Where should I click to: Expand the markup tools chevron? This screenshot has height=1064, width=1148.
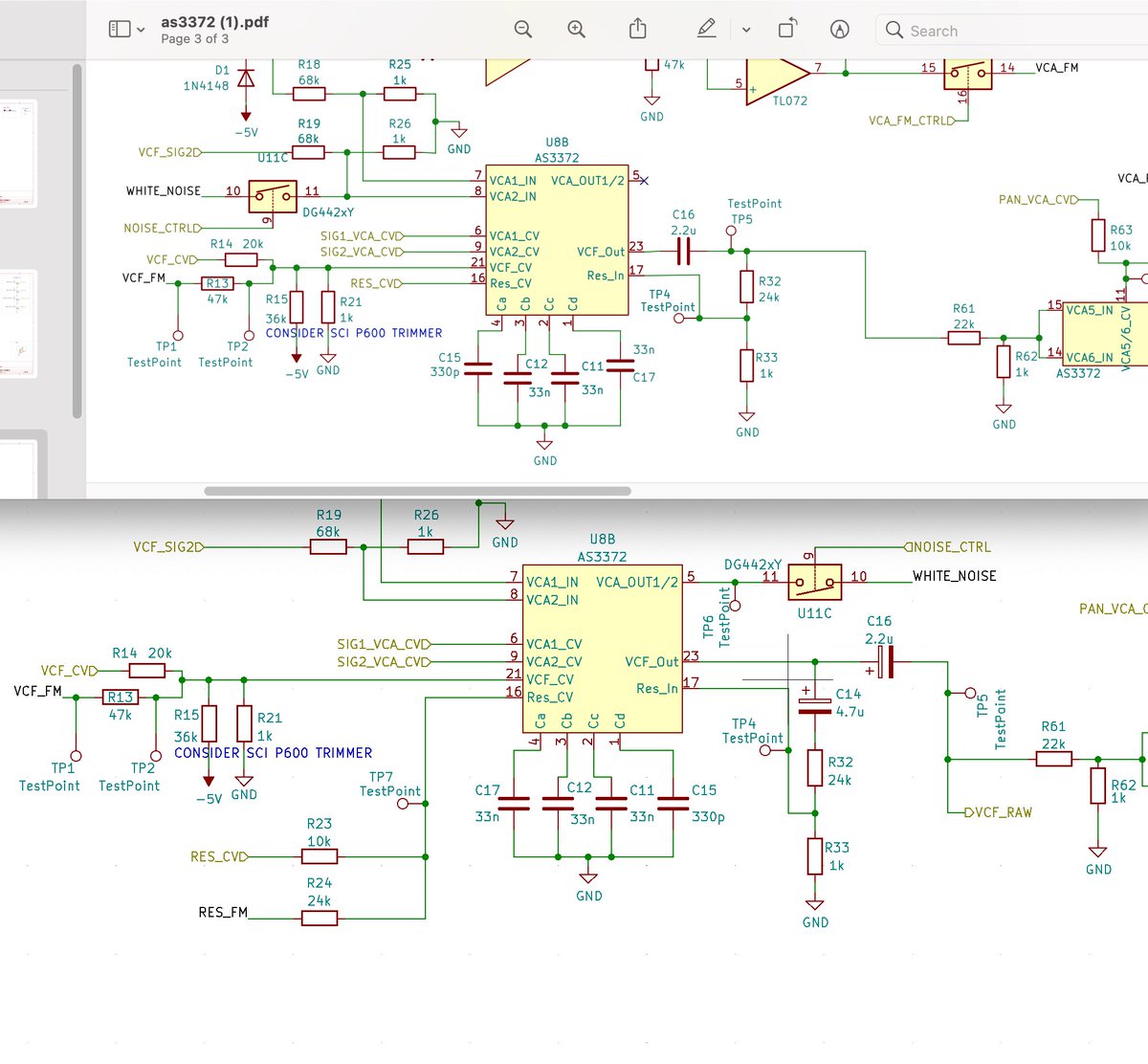(x=746, y=30)
